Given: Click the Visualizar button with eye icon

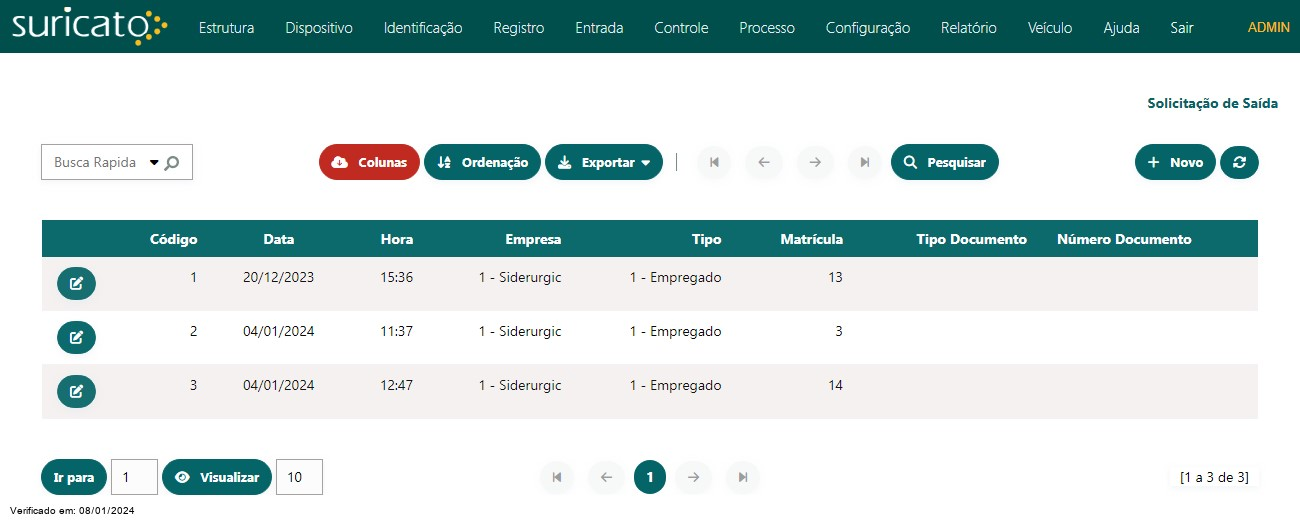Looking at the screenshot, I should pyautogui.click(x=217, y=478).
